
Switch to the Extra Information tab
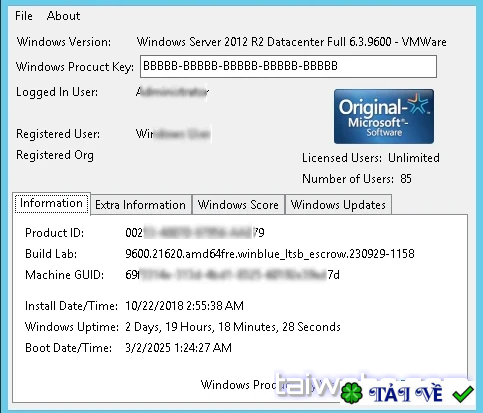tap(140, 205)
